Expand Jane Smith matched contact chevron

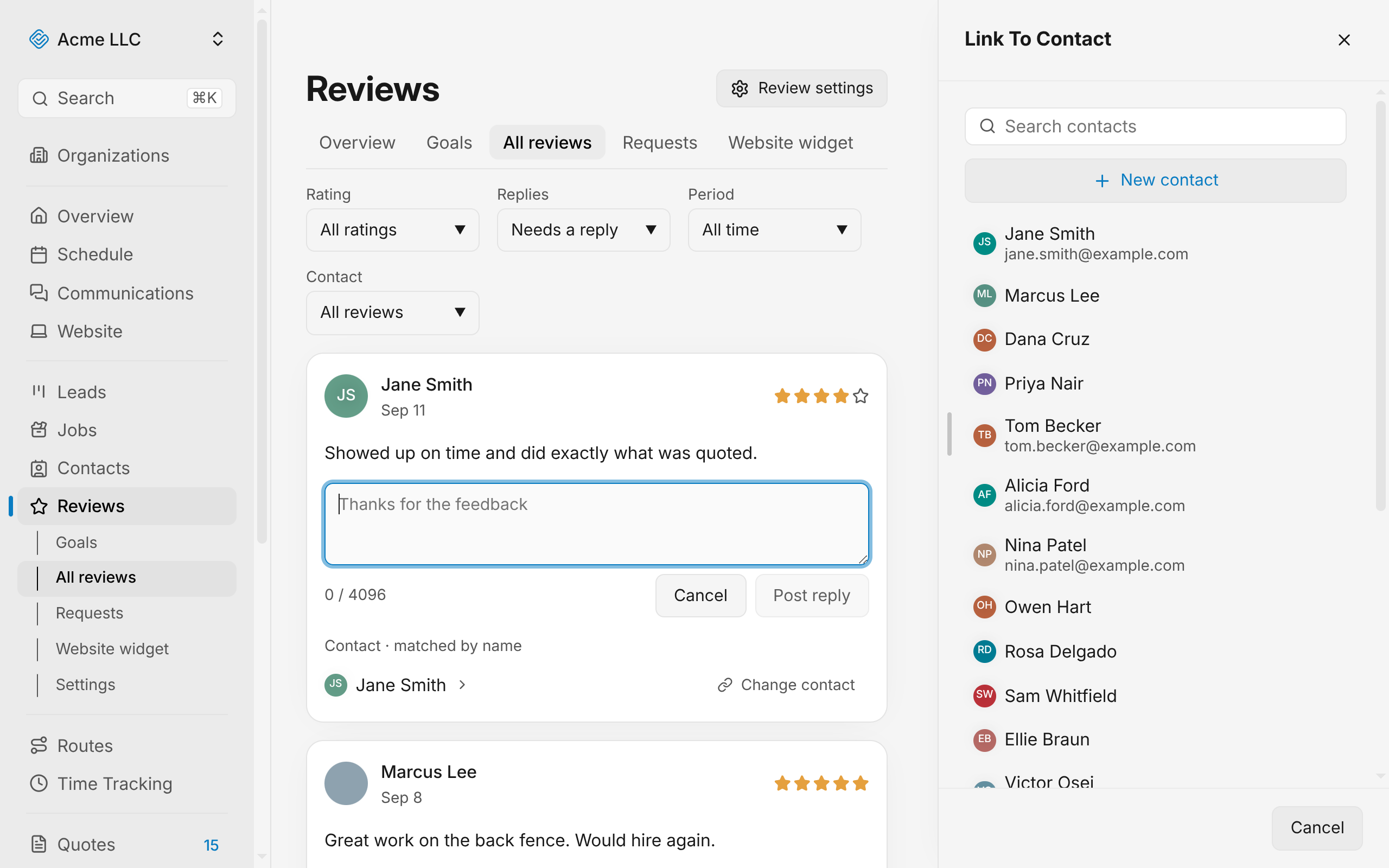point(462,685)
